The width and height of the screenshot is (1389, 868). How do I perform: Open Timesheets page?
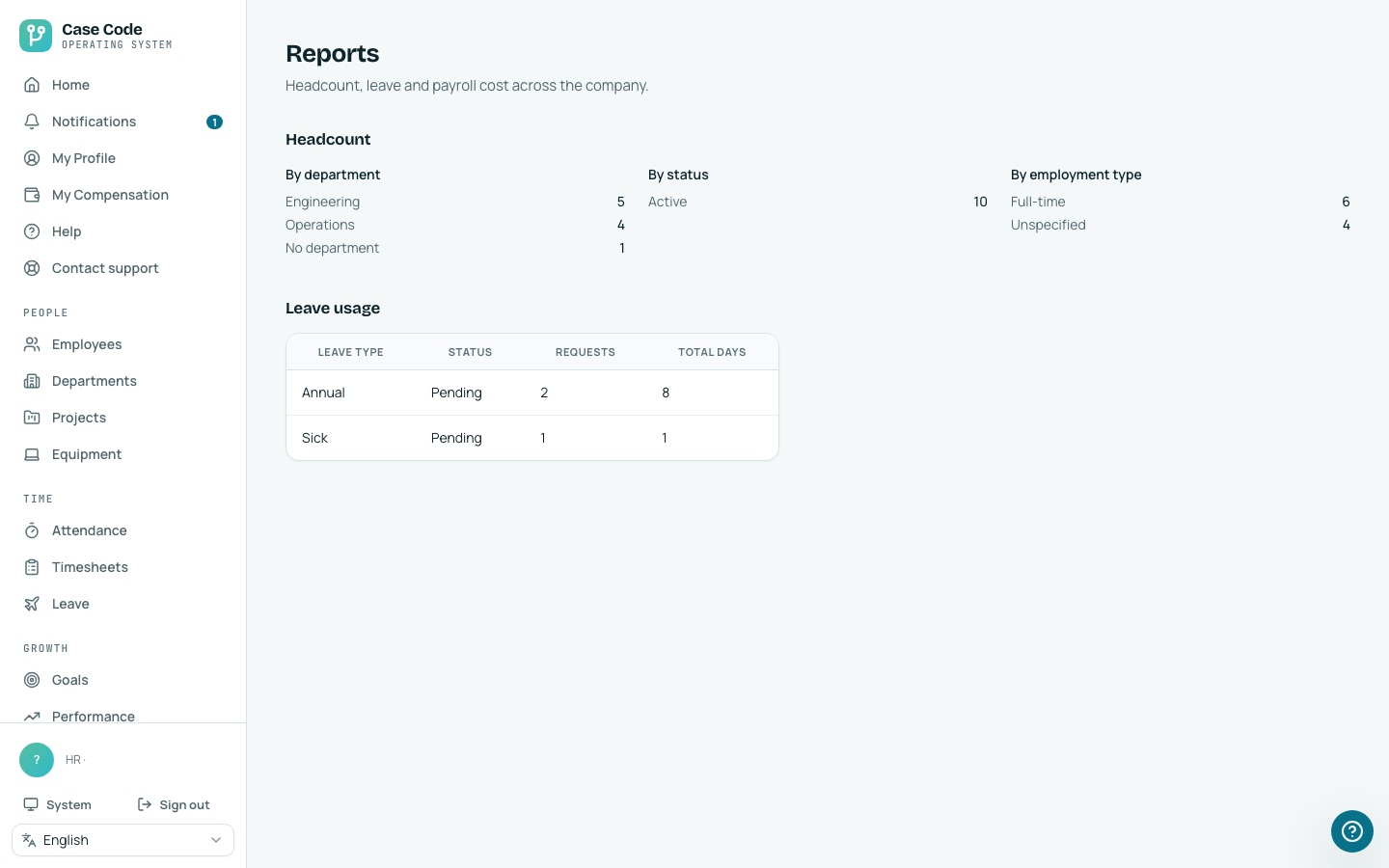pos(123,567)
